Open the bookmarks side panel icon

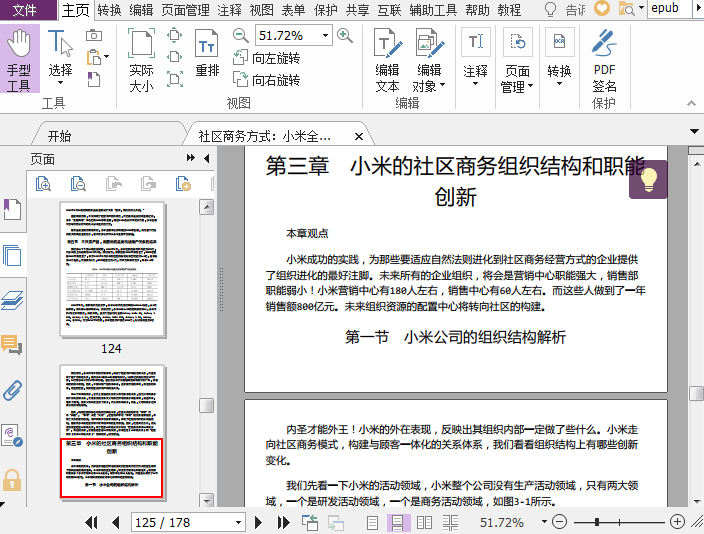pyautogui.click(x=12, y=209)
